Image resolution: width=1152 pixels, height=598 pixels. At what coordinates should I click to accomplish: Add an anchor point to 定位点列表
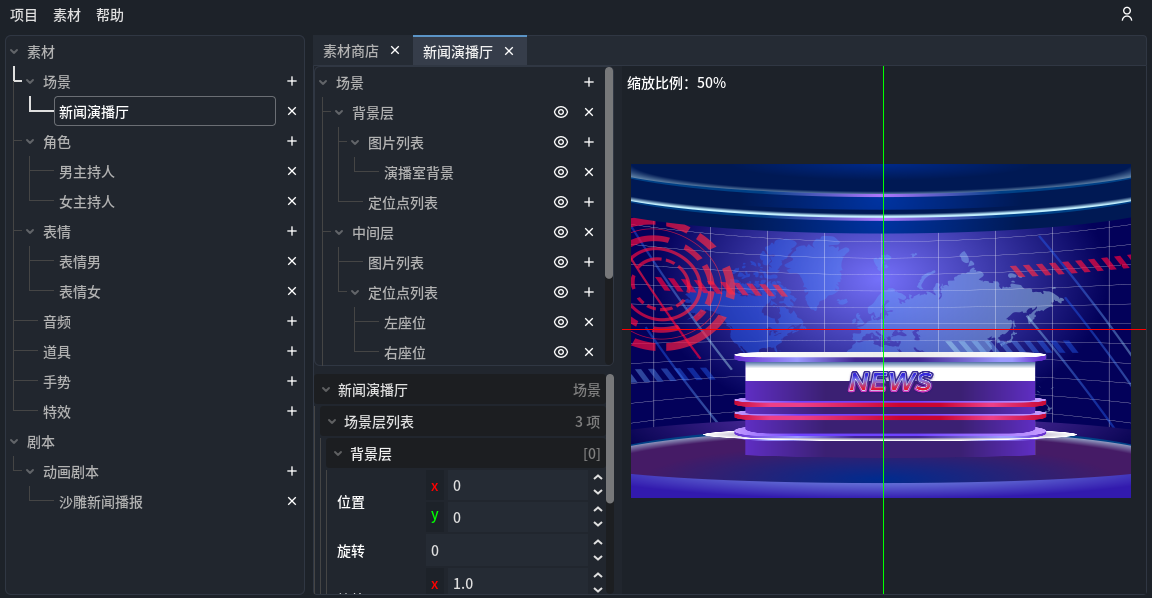[589, 202]
